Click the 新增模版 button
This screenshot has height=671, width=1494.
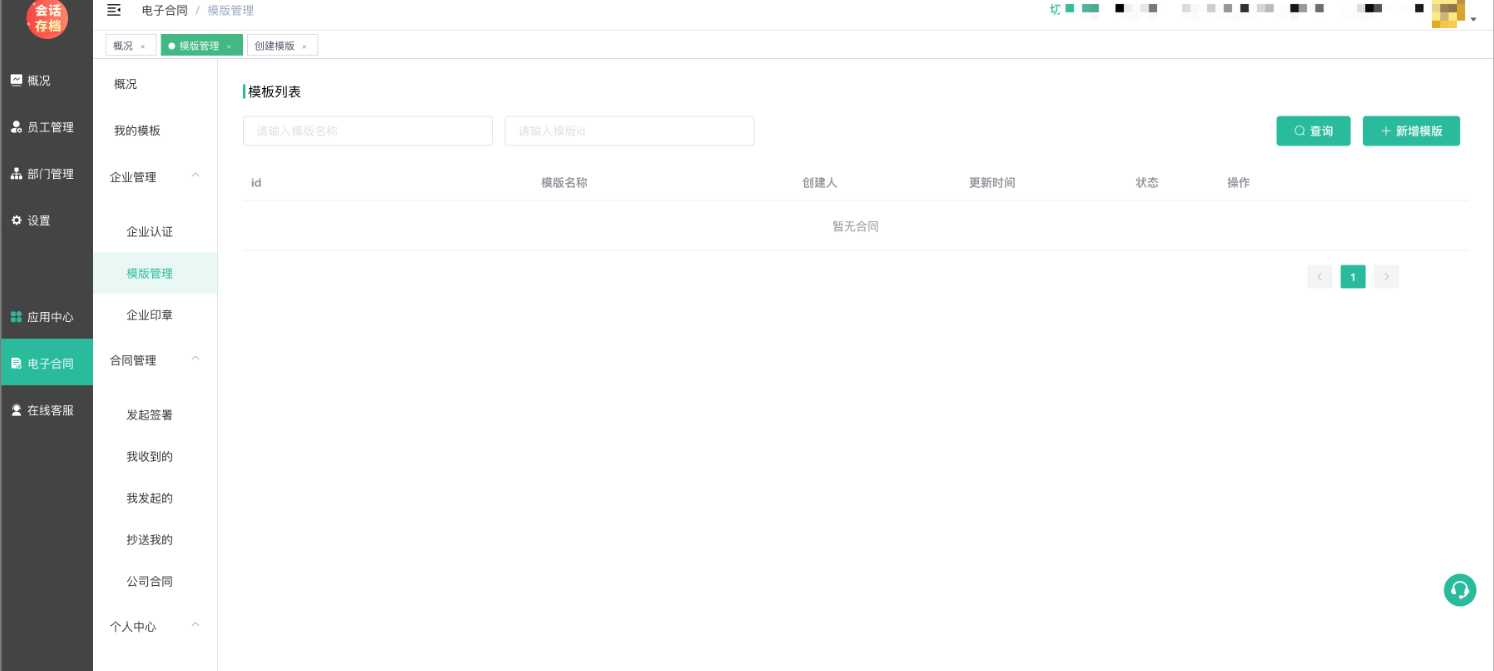[x=1410, y=131]
